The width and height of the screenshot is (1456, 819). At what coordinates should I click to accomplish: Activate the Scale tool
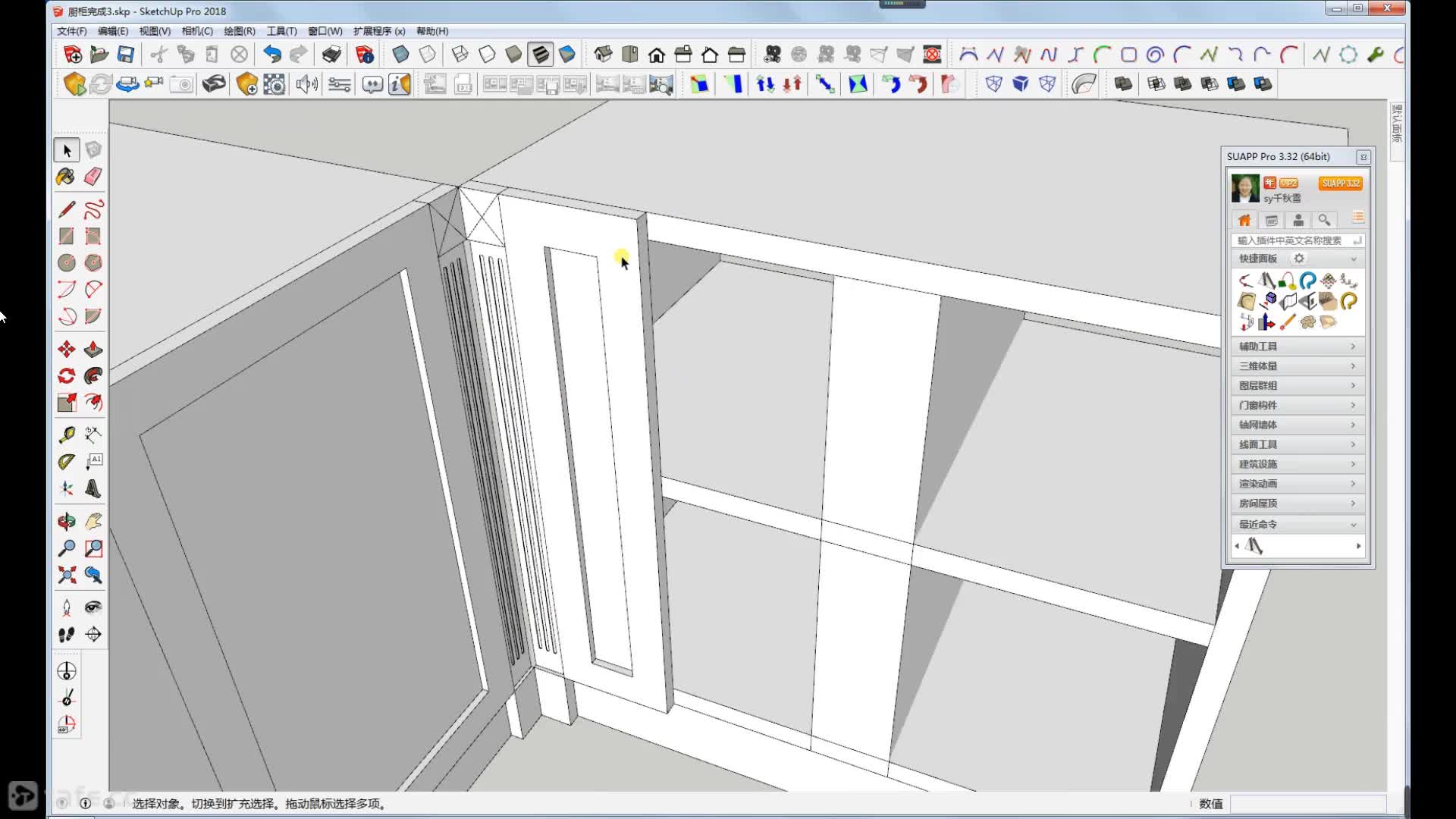(x=67, y=402)
